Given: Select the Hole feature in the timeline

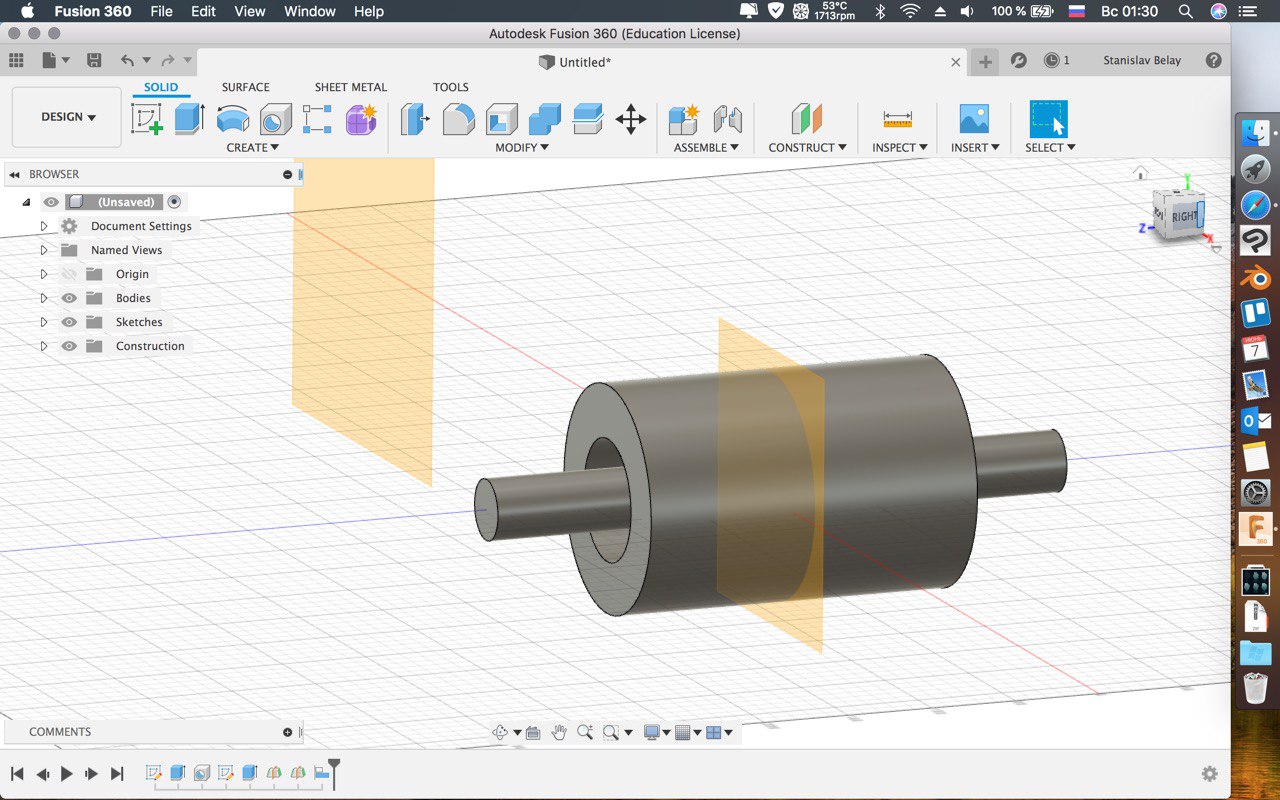Looking at the screenshot, I should pos(202,773).
